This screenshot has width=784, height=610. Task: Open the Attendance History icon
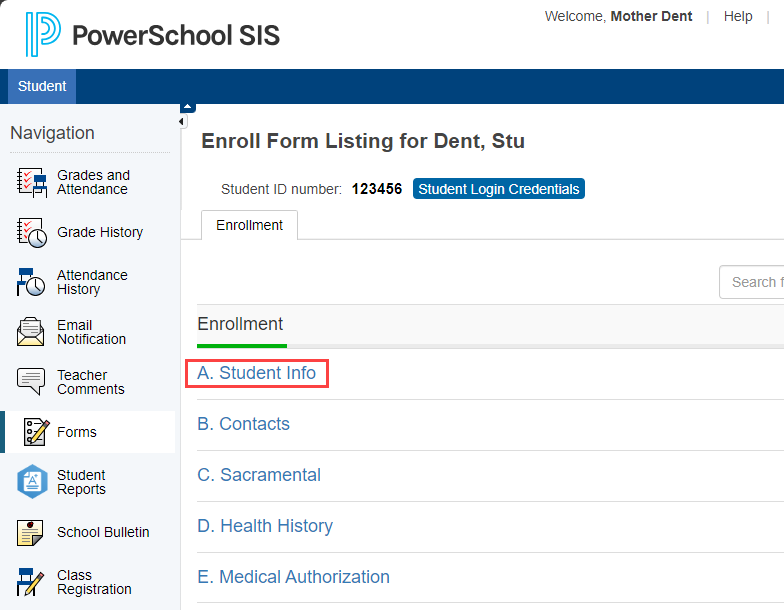[x=32, y=282]
